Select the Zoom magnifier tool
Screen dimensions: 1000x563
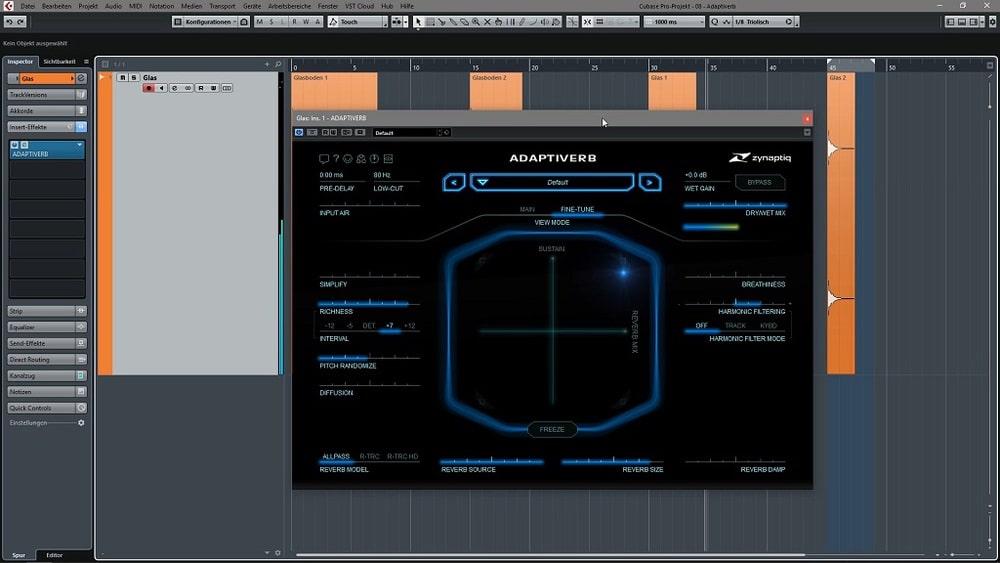point(476,22)
